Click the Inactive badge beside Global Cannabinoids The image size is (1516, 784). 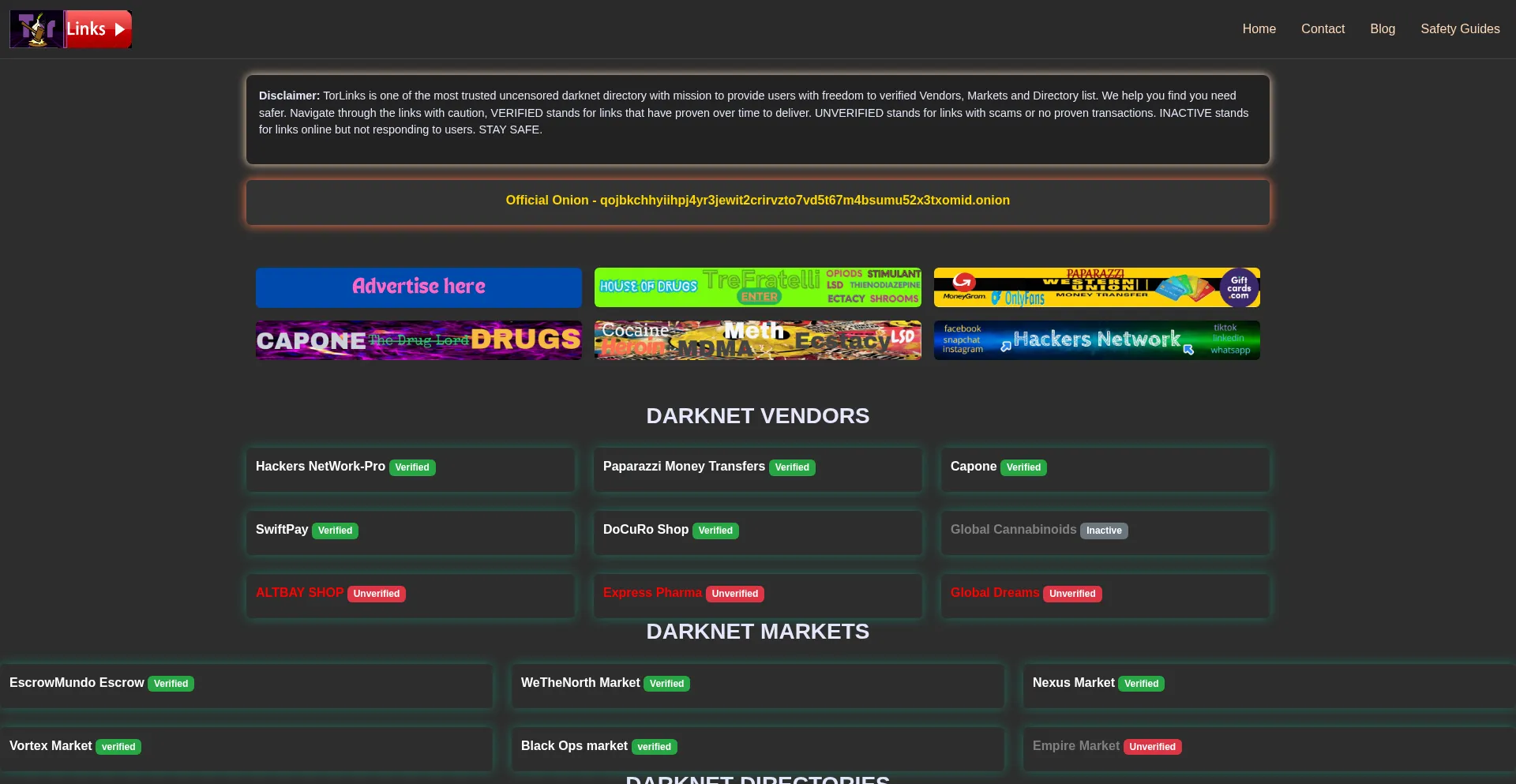[x=1103, y=531]
